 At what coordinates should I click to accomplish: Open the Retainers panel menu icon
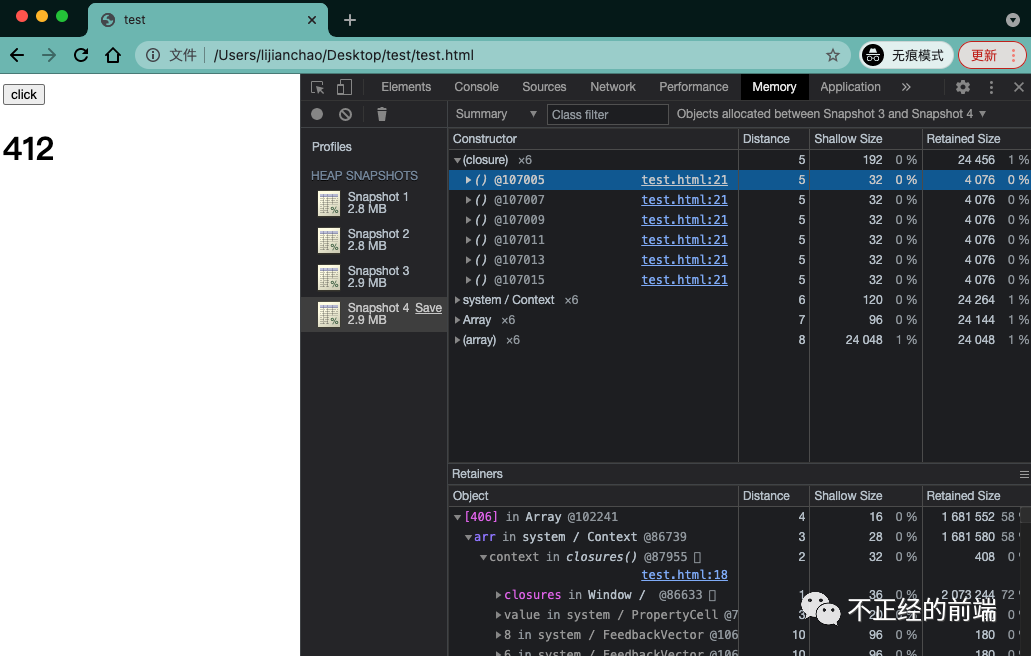pyautogui.click(x=1024, y=474)
